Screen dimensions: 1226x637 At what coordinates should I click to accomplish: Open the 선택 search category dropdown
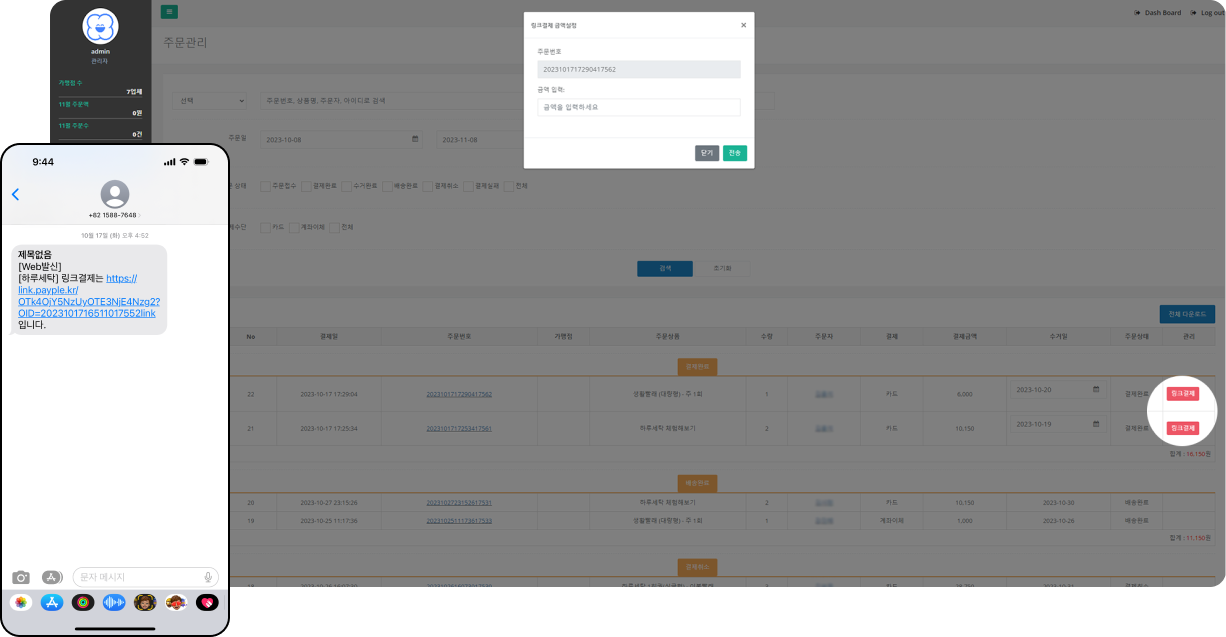click(210, 101)
